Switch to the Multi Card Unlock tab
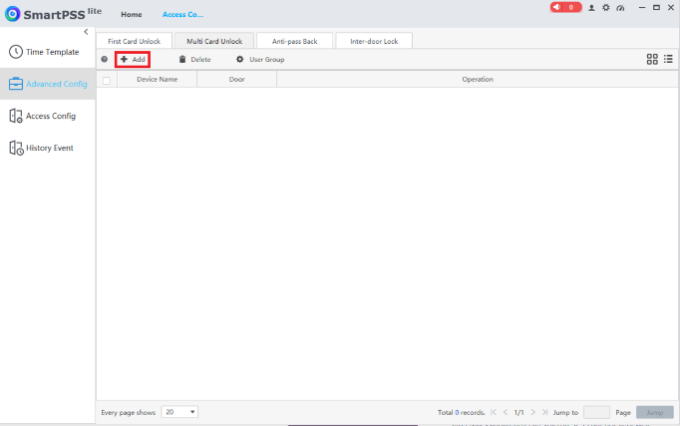The width and height of the screenshot is (680, 426). (x=214, y=41)
